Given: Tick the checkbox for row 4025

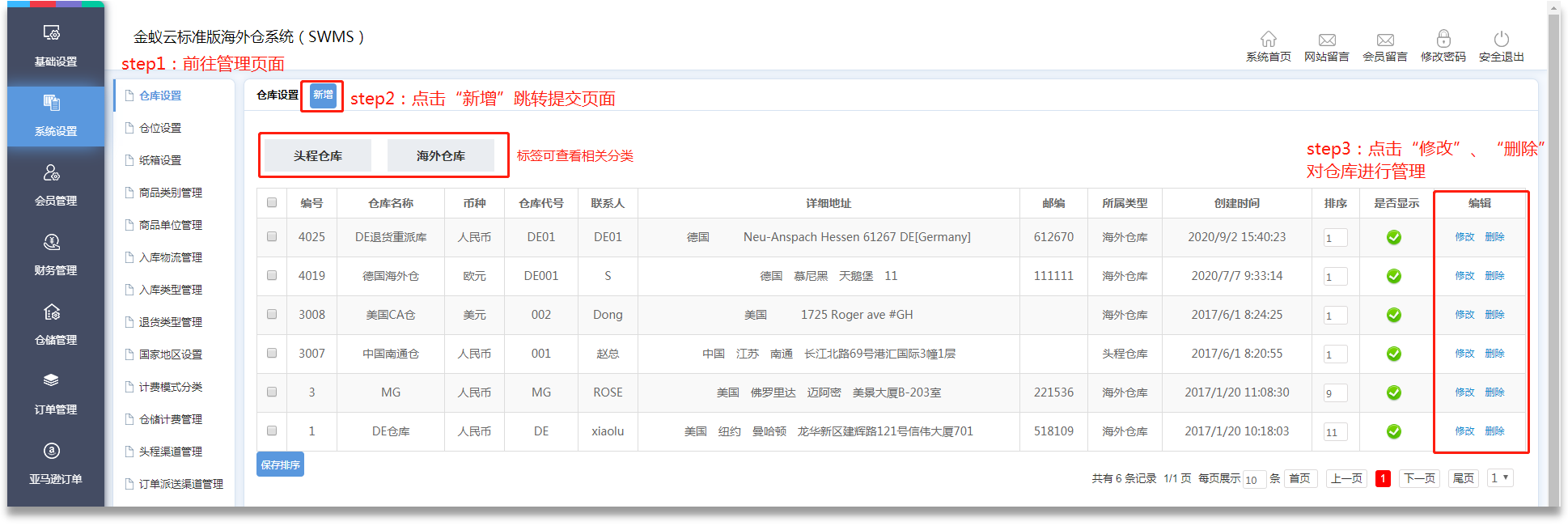Looking at the screenshot, I should (272, 237).
